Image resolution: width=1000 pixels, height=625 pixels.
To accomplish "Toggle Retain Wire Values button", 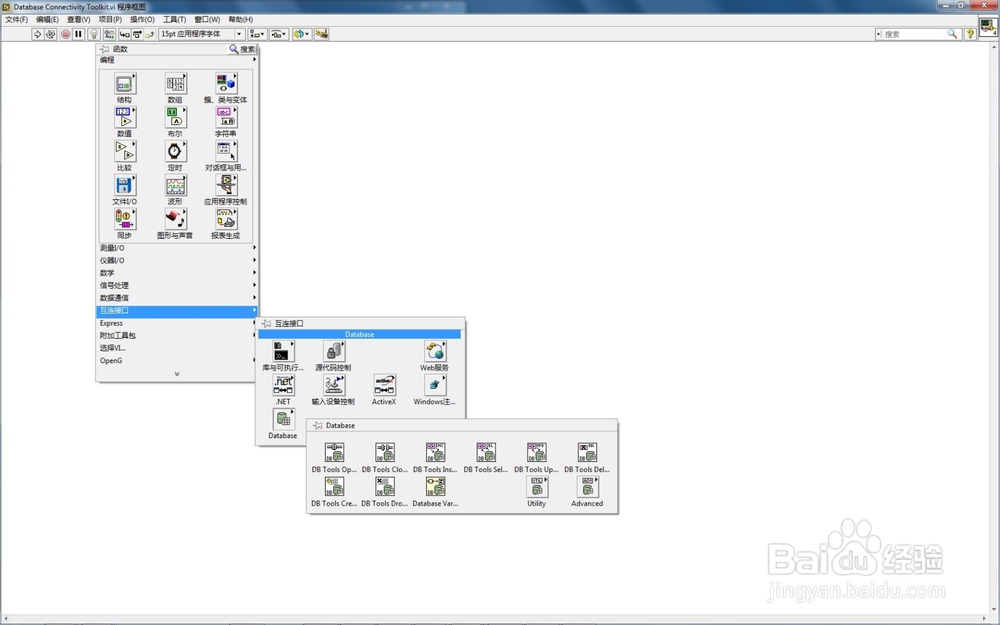I will coord(109,34).
